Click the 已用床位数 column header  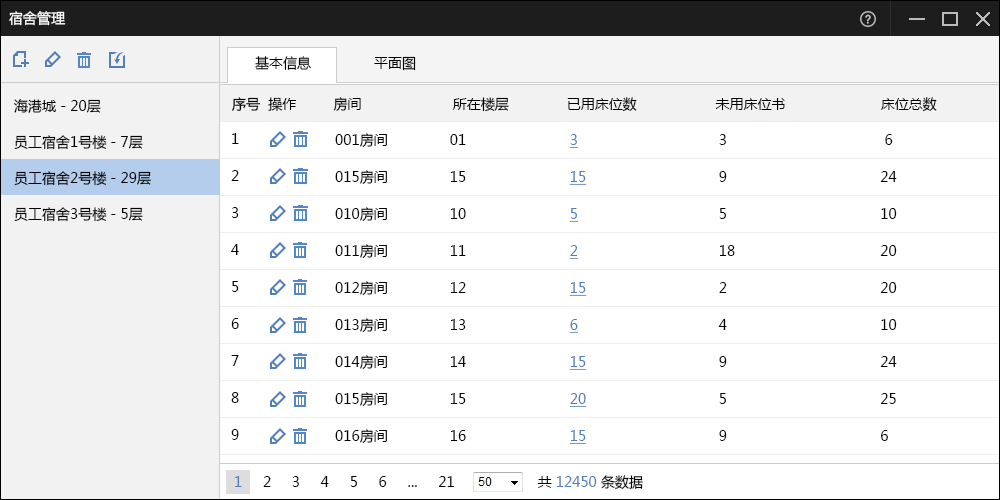602,104
